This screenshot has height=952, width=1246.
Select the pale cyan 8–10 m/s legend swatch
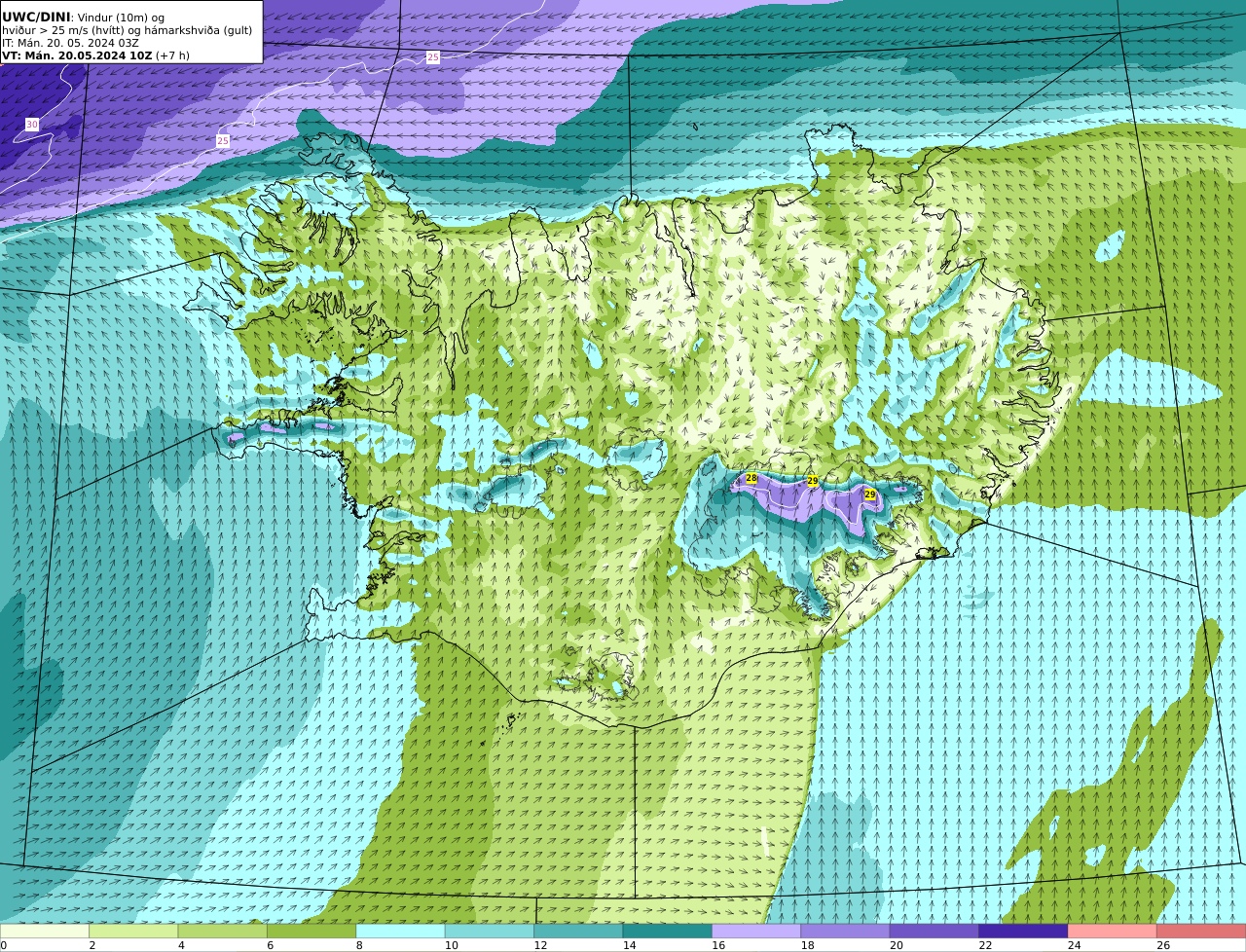coord(401,932)
